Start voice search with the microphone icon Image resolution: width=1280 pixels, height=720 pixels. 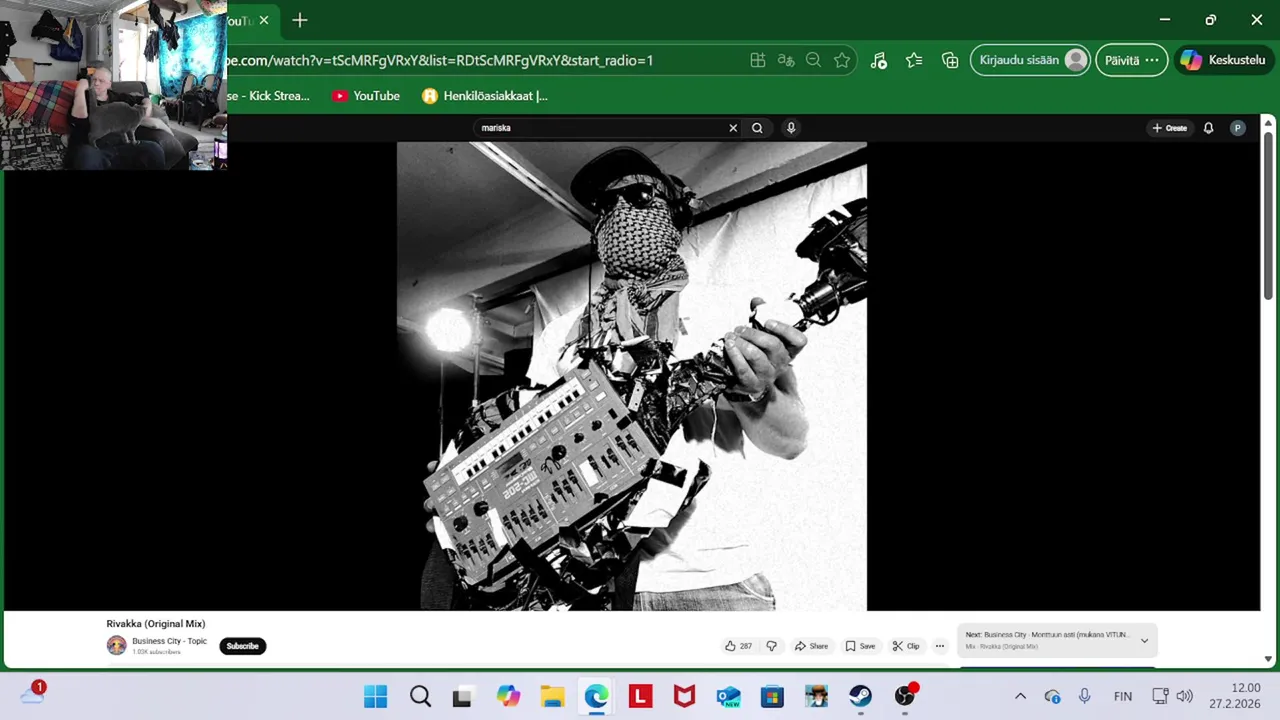pos(791,128)
